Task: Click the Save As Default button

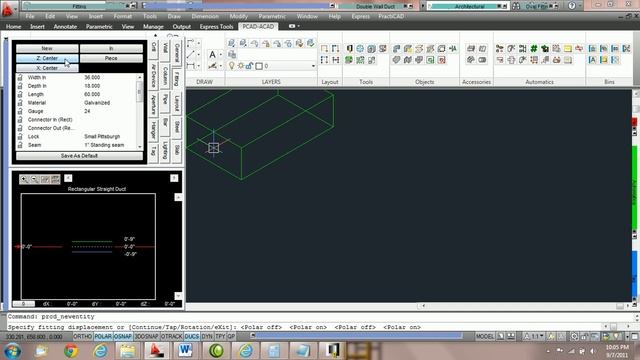Action: point(79,156)
